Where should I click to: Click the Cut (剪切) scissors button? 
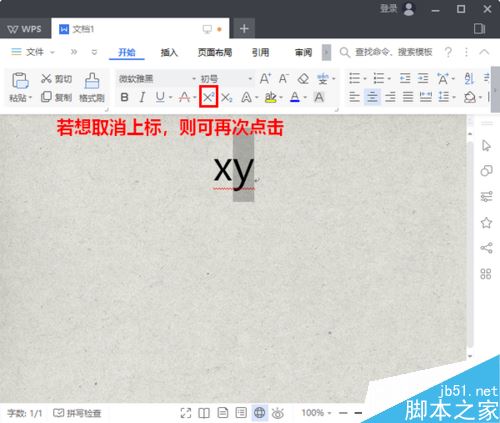(x=56, y=79)
